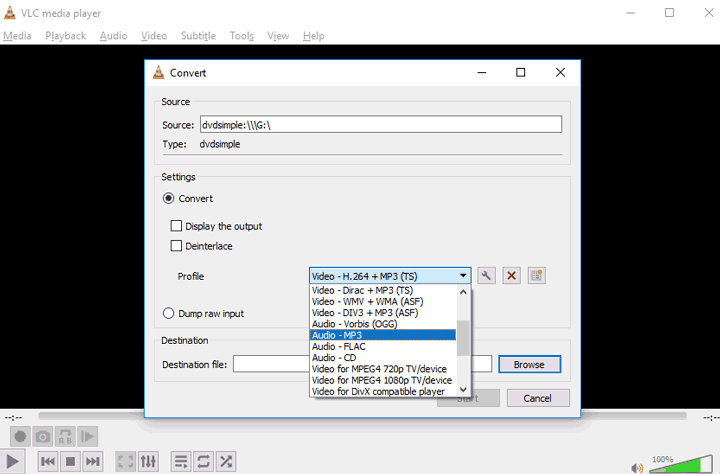Select the Dump raw input radio button
The height and width of the screenshot is (474, 720).
point(169,313)
